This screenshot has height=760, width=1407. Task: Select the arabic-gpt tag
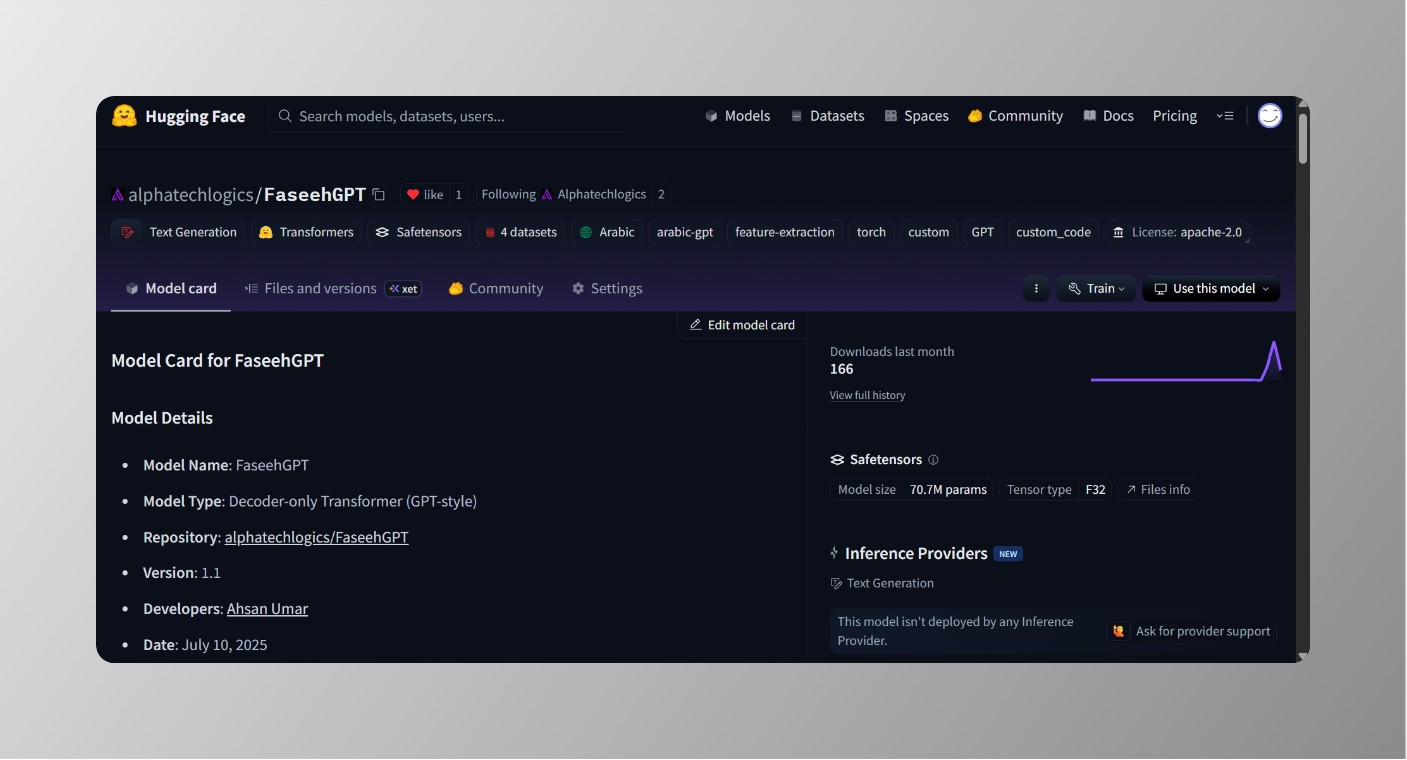(685, 232)
